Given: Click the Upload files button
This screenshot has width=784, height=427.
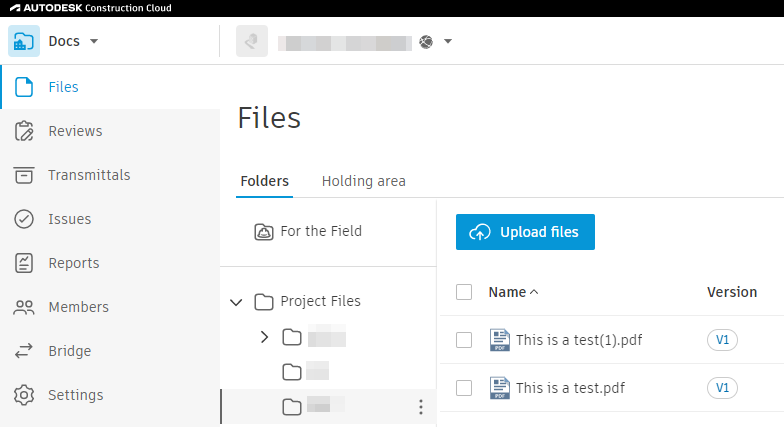Looking at the screenshot, I should pyautogui.click(x=525, y=232).
